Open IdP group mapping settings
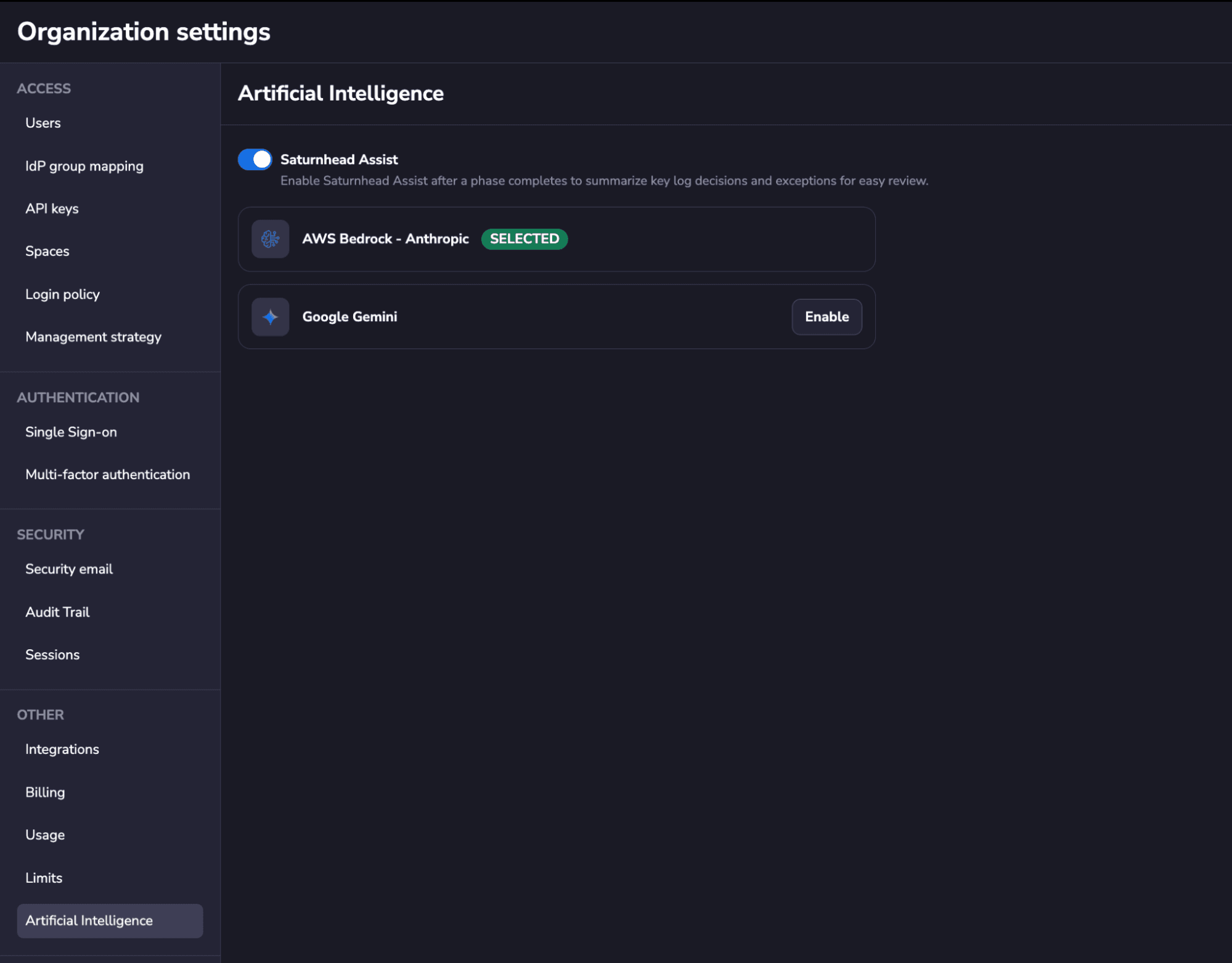Image resolution: width=1232 pixels, height=963 pixels. (84, 166)
